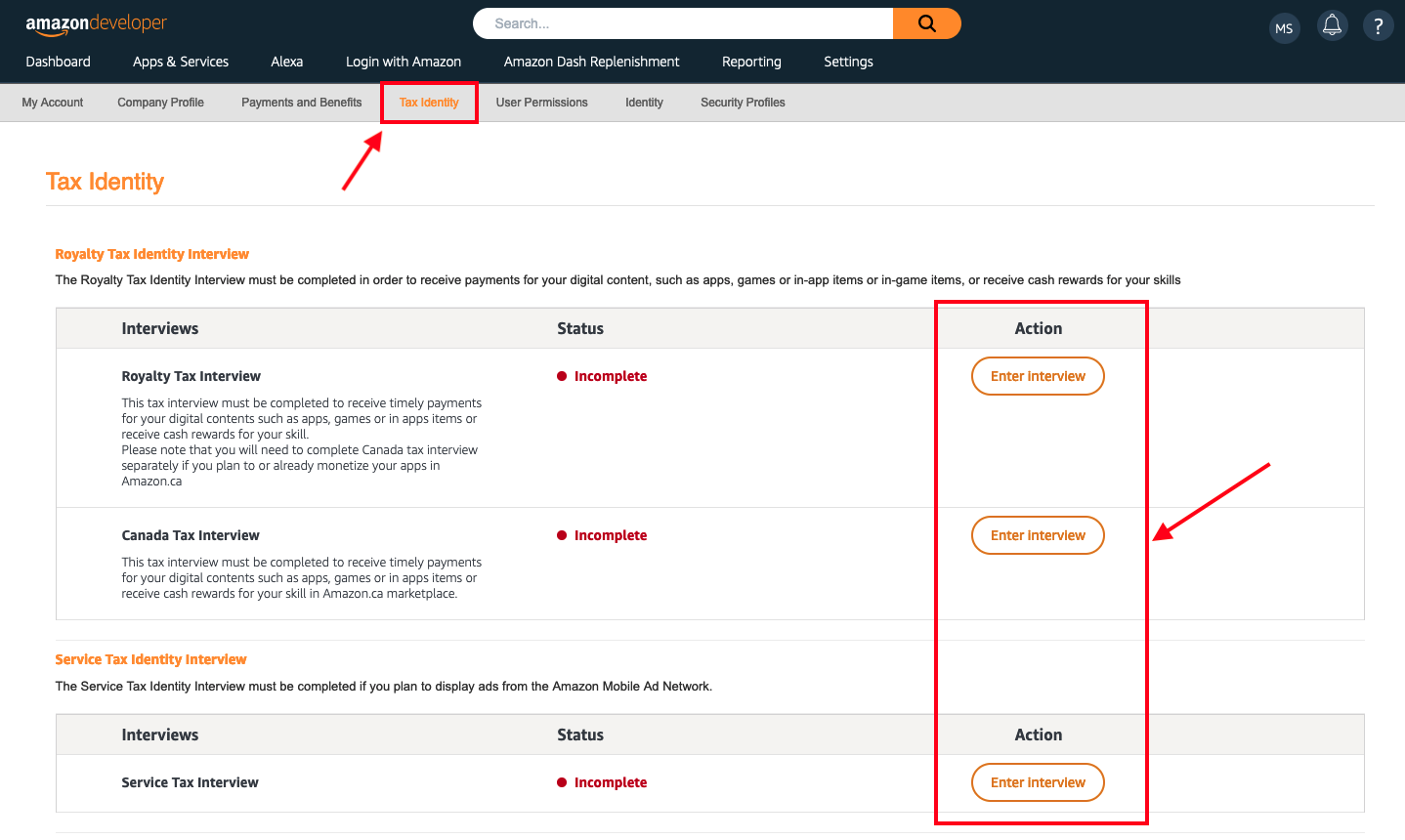Focus the Search input field
The height and width of the screenshot is (840, 1405).
pyautogui.click(x=683, y=23)
